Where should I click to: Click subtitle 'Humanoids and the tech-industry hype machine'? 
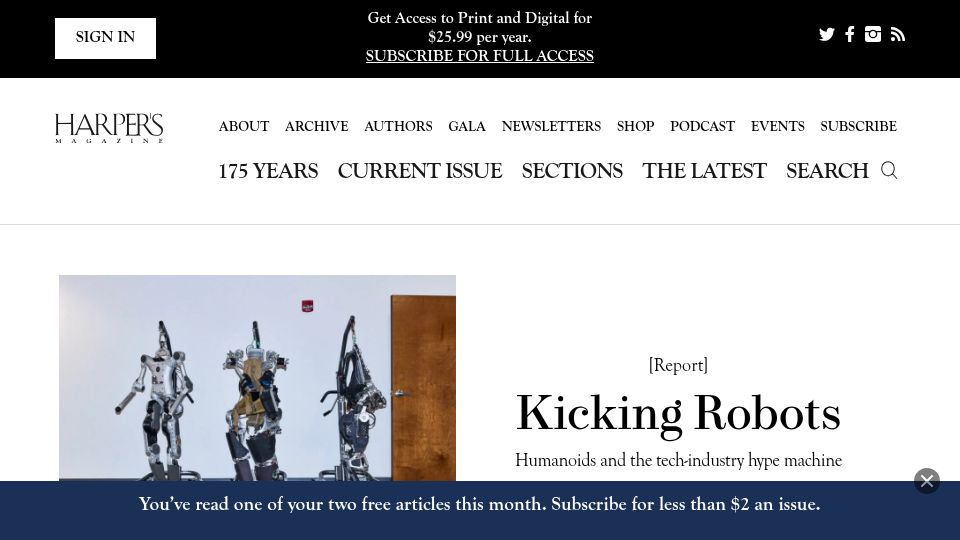click(x=678, y=460)
